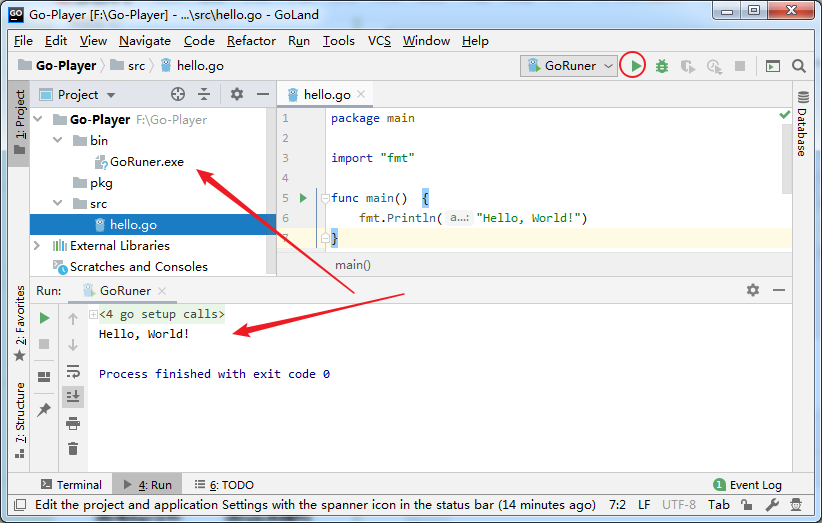Pin the Run tab with the pin icon

click(44, 409)
